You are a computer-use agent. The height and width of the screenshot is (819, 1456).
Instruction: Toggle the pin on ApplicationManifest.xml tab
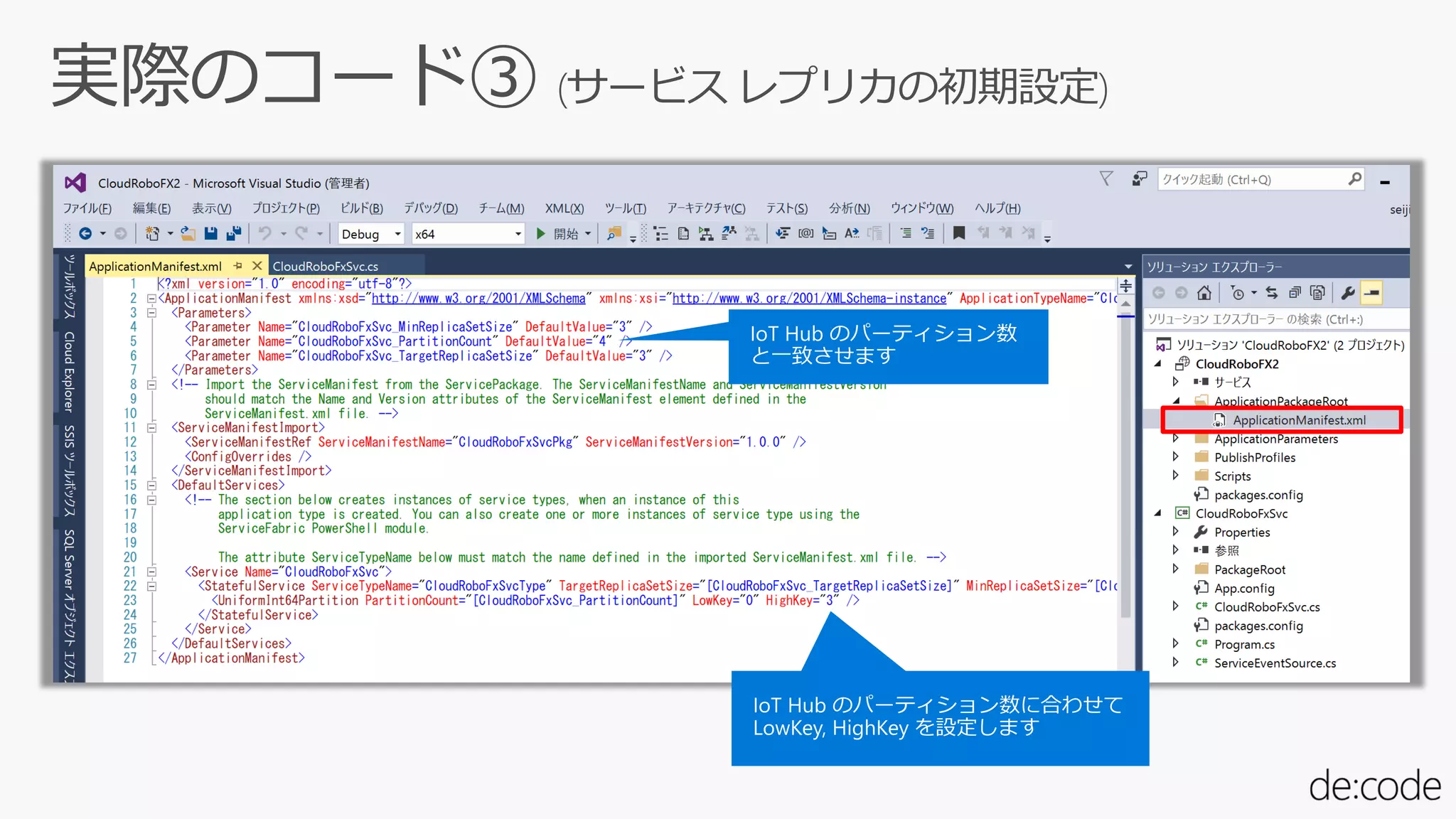point(238,266)
